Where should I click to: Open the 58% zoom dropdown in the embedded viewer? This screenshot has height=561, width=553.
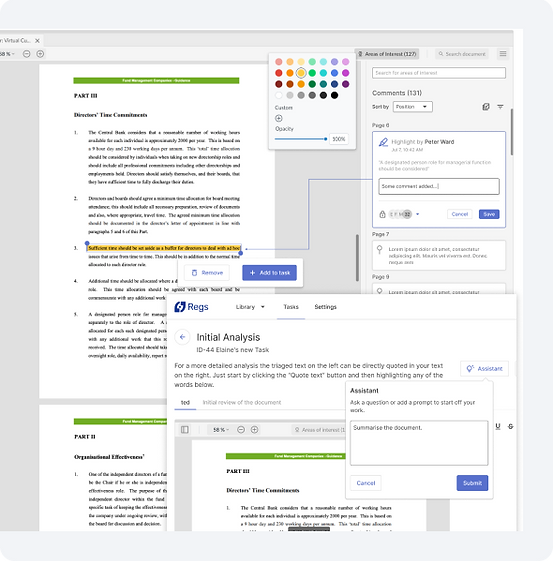click(221, 430)
